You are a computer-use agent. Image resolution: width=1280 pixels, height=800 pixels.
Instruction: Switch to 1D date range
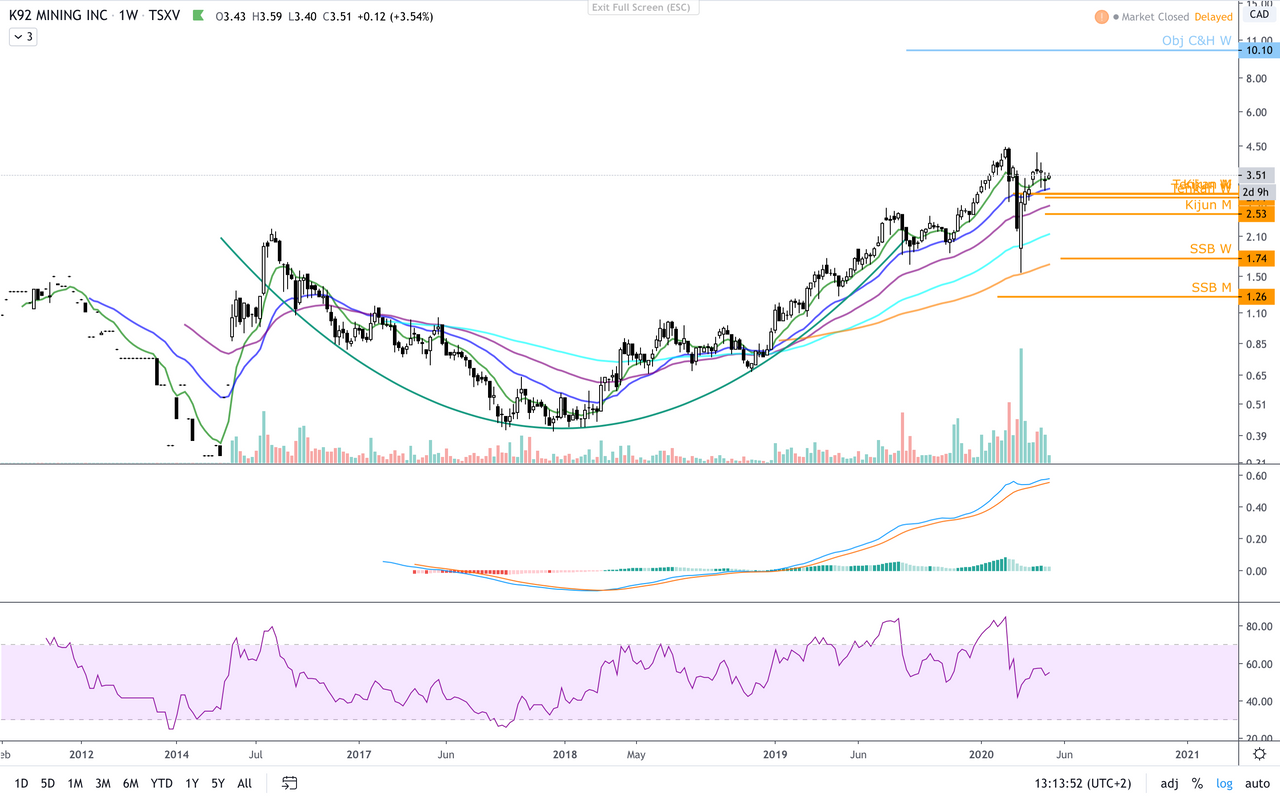pyautogui.click(x=21, y=783)
